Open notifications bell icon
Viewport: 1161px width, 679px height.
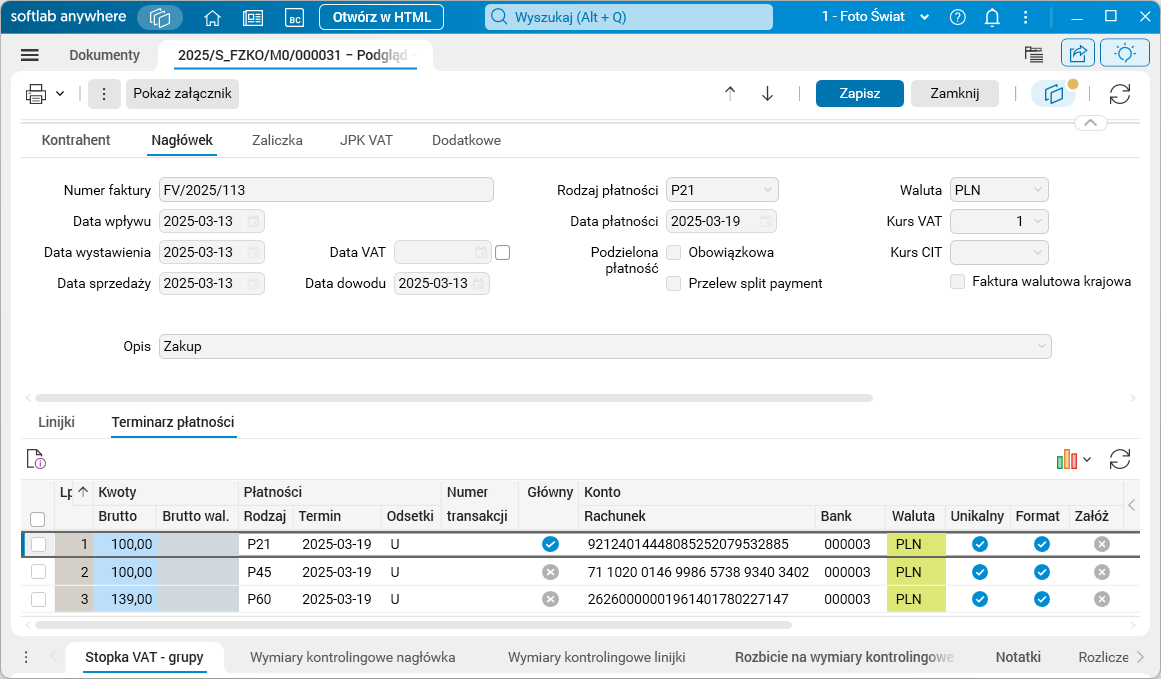pos(992,17)
